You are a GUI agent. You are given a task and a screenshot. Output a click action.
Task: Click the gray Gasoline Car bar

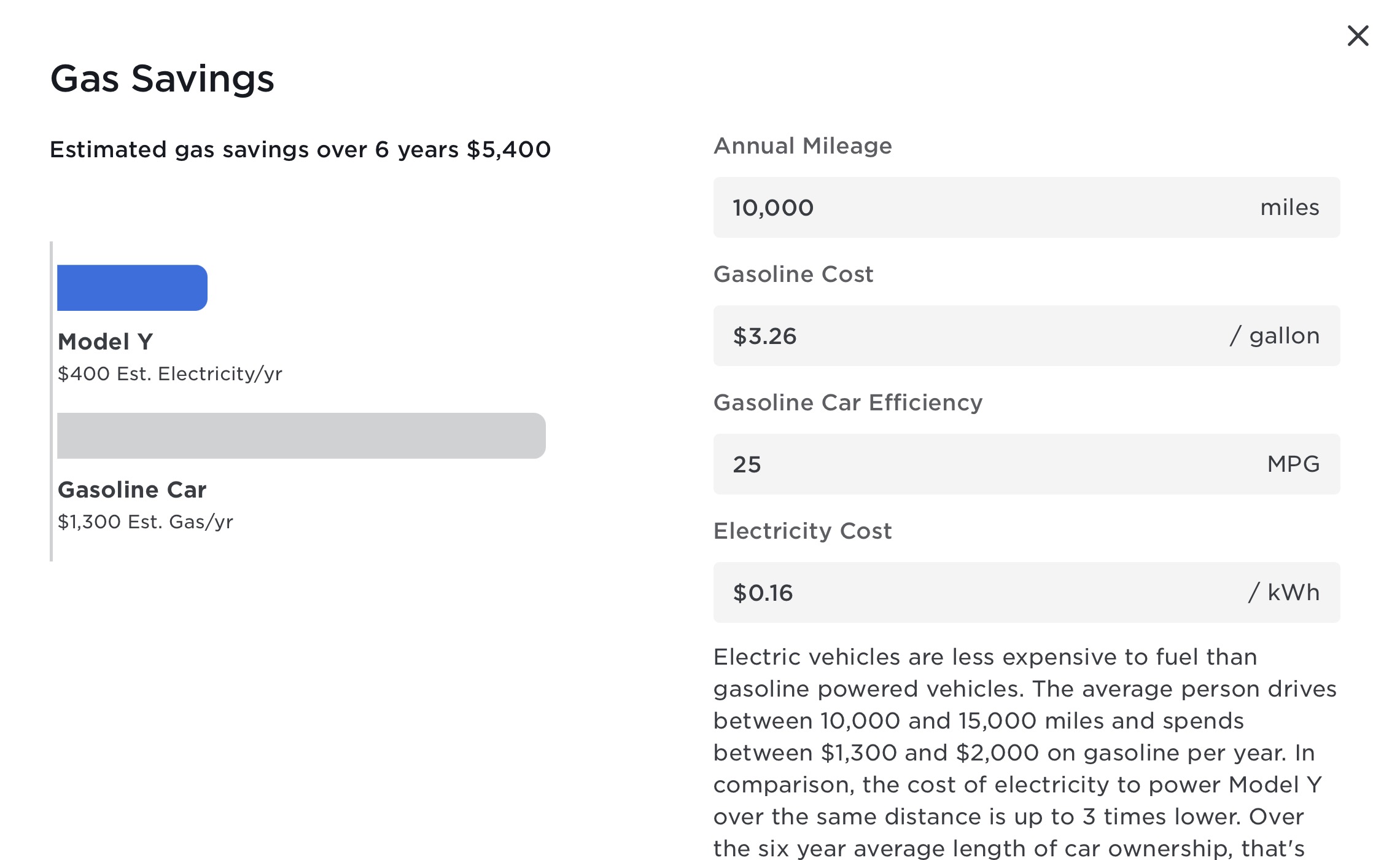pyautogui.click(x=301, y=436)
